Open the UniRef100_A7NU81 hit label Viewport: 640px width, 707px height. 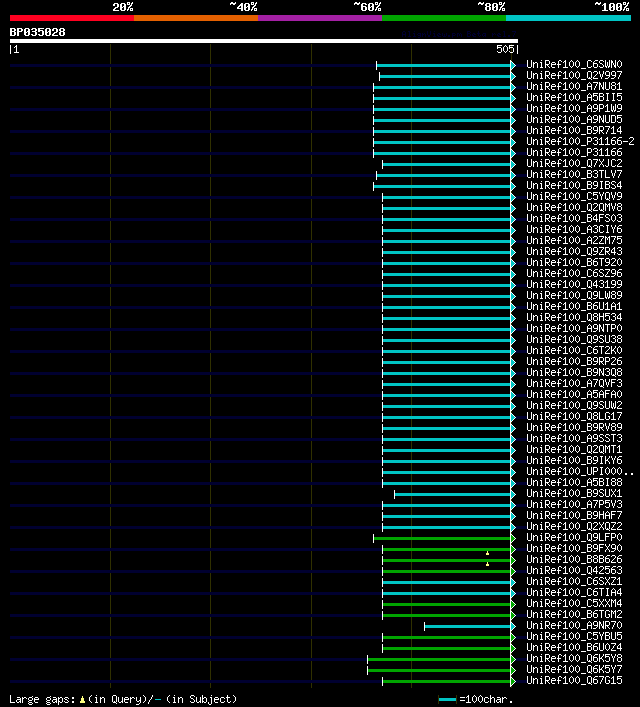point(574,87)
